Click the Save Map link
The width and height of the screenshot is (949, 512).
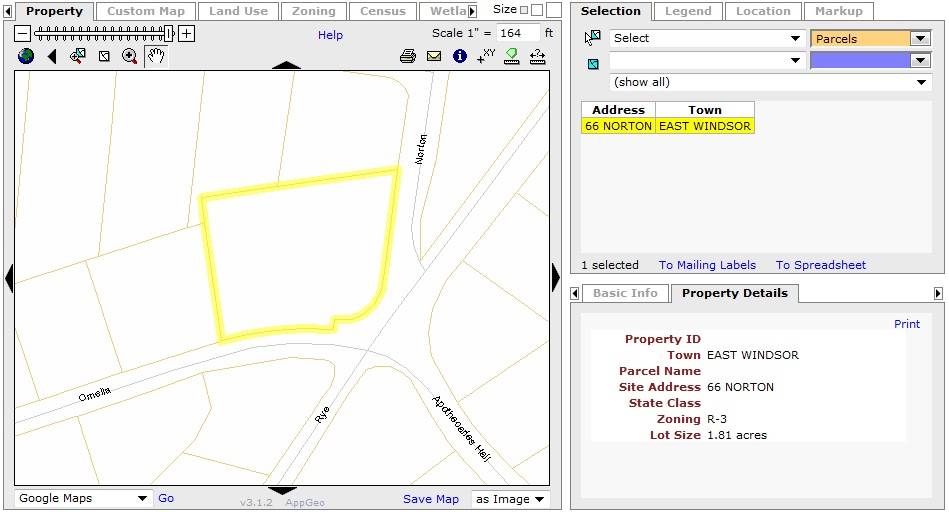(x=431, y=499)
